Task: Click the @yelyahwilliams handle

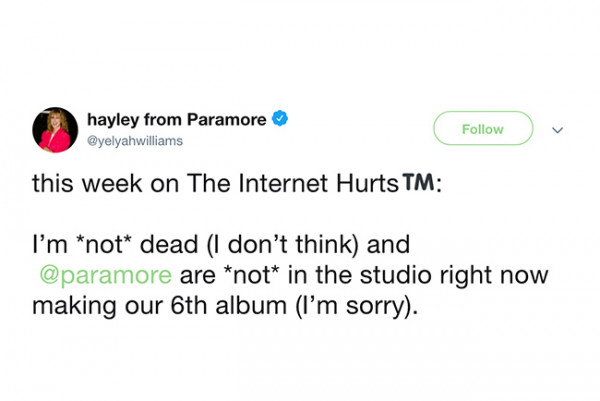Action: pos(136,142)
